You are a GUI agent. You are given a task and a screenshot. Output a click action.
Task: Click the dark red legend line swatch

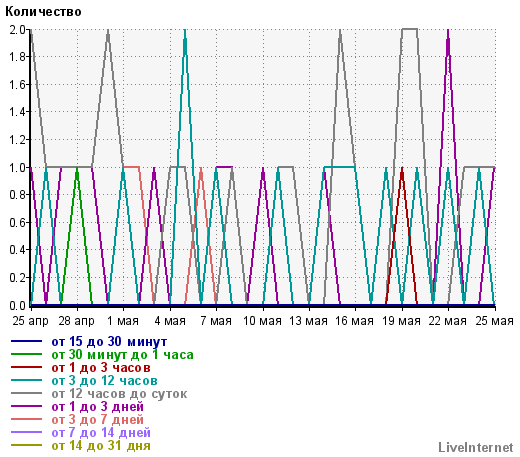click(x=26, y=367)
